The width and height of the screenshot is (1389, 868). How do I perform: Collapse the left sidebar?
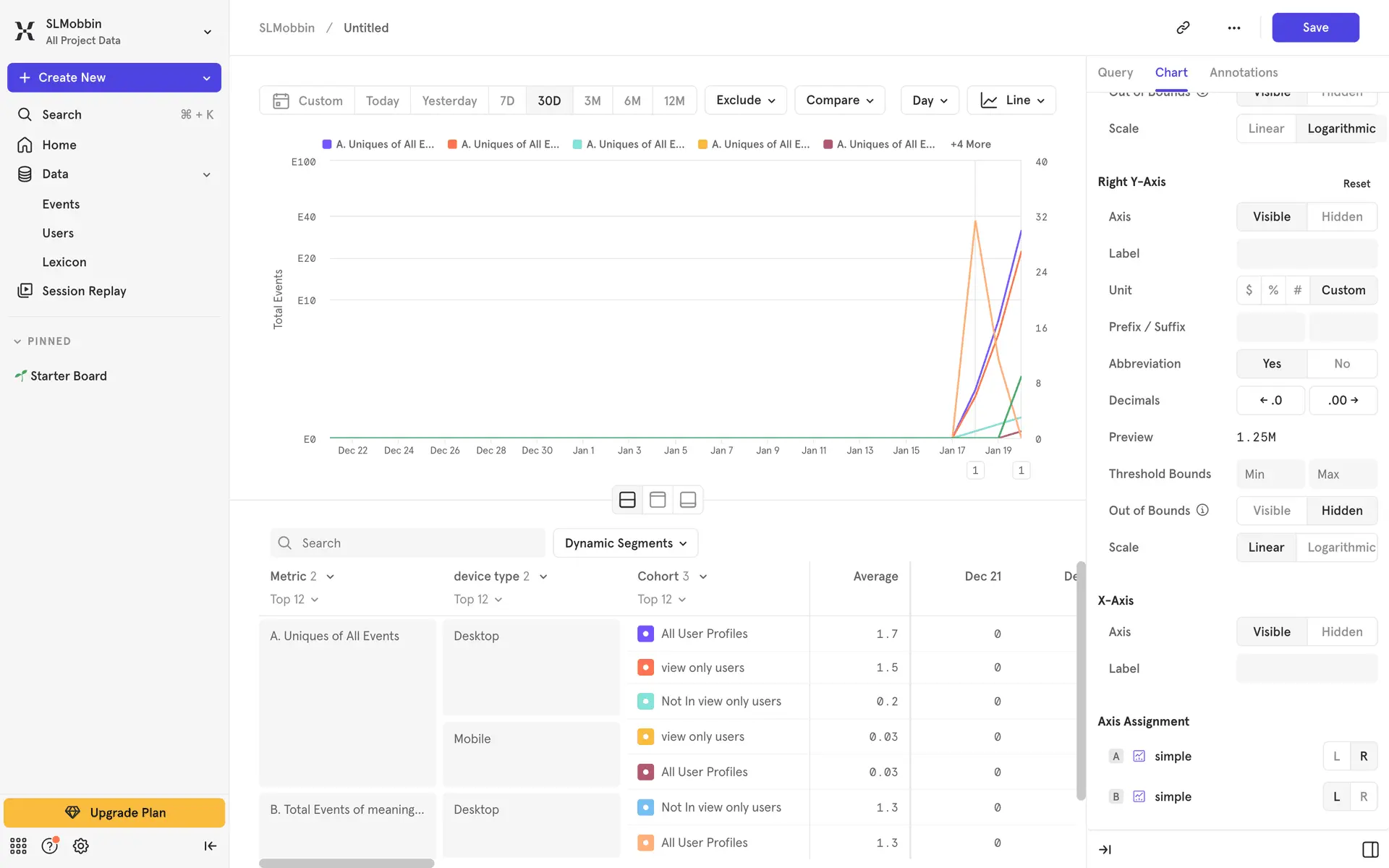click(x=210, y=846)
